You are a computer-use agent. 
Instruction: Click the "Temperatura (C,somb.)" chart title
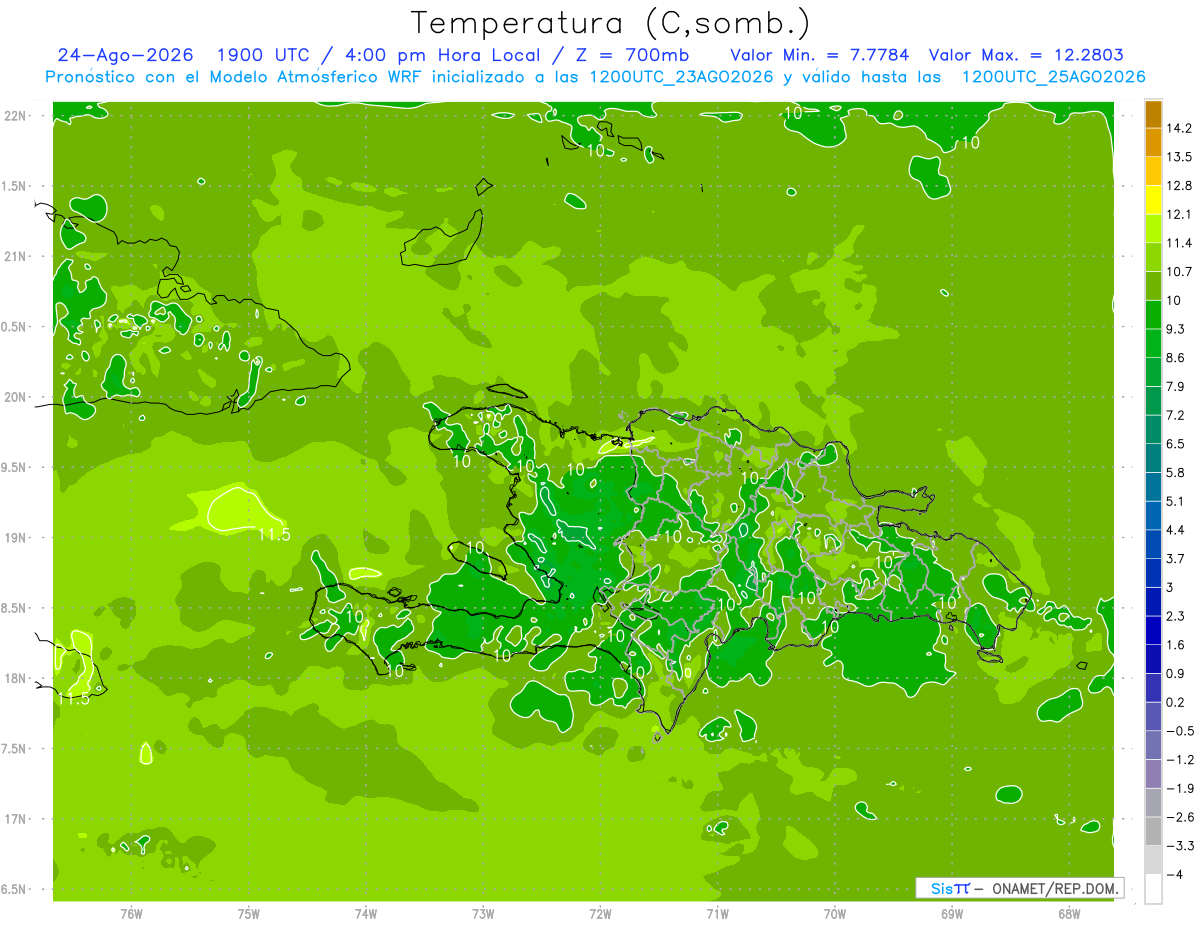point(611,22)
